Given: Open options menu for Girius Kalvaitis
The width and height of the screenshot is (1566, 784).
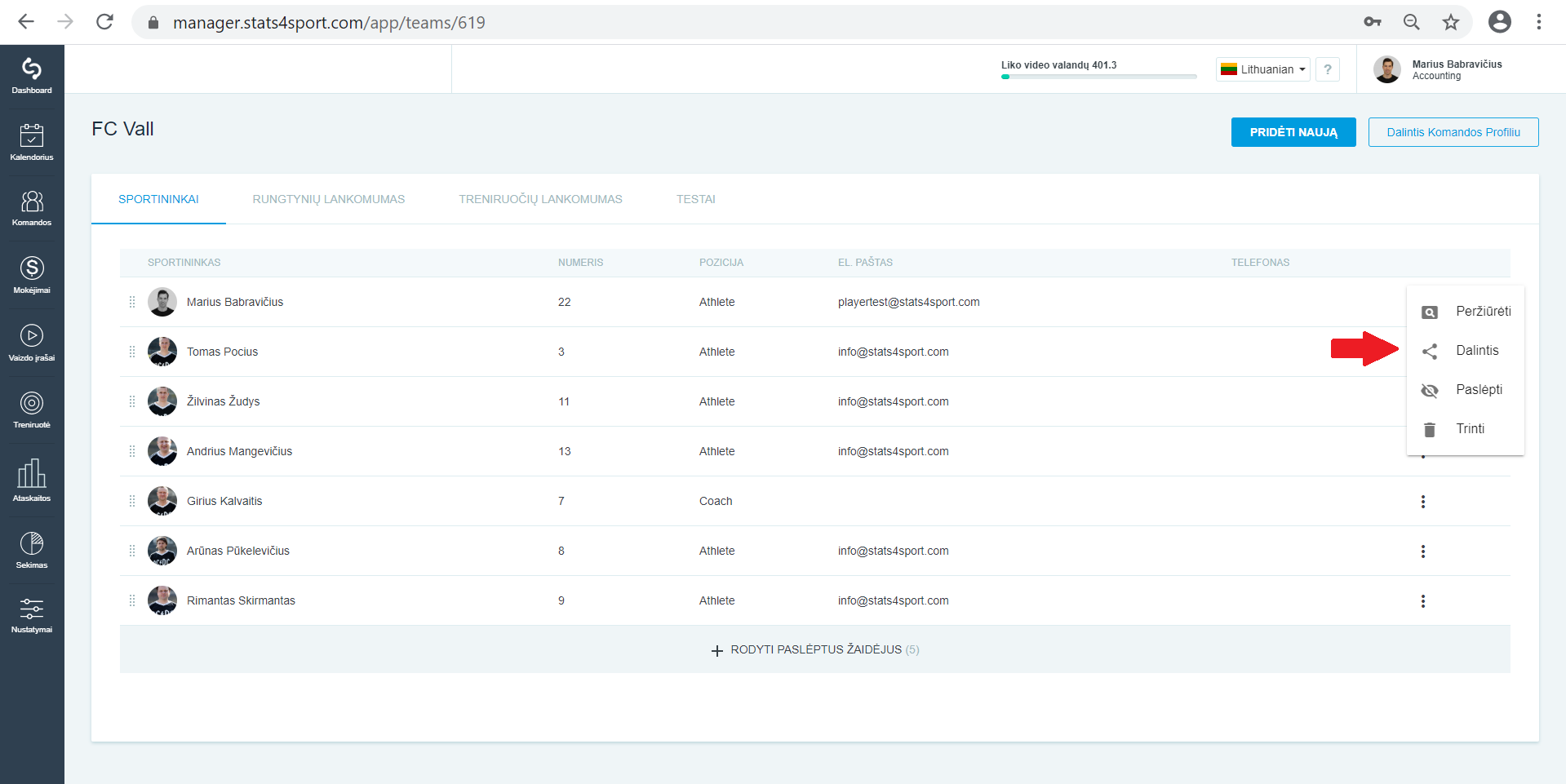Looking at the screenshot, I should (x=1423, y=502).
